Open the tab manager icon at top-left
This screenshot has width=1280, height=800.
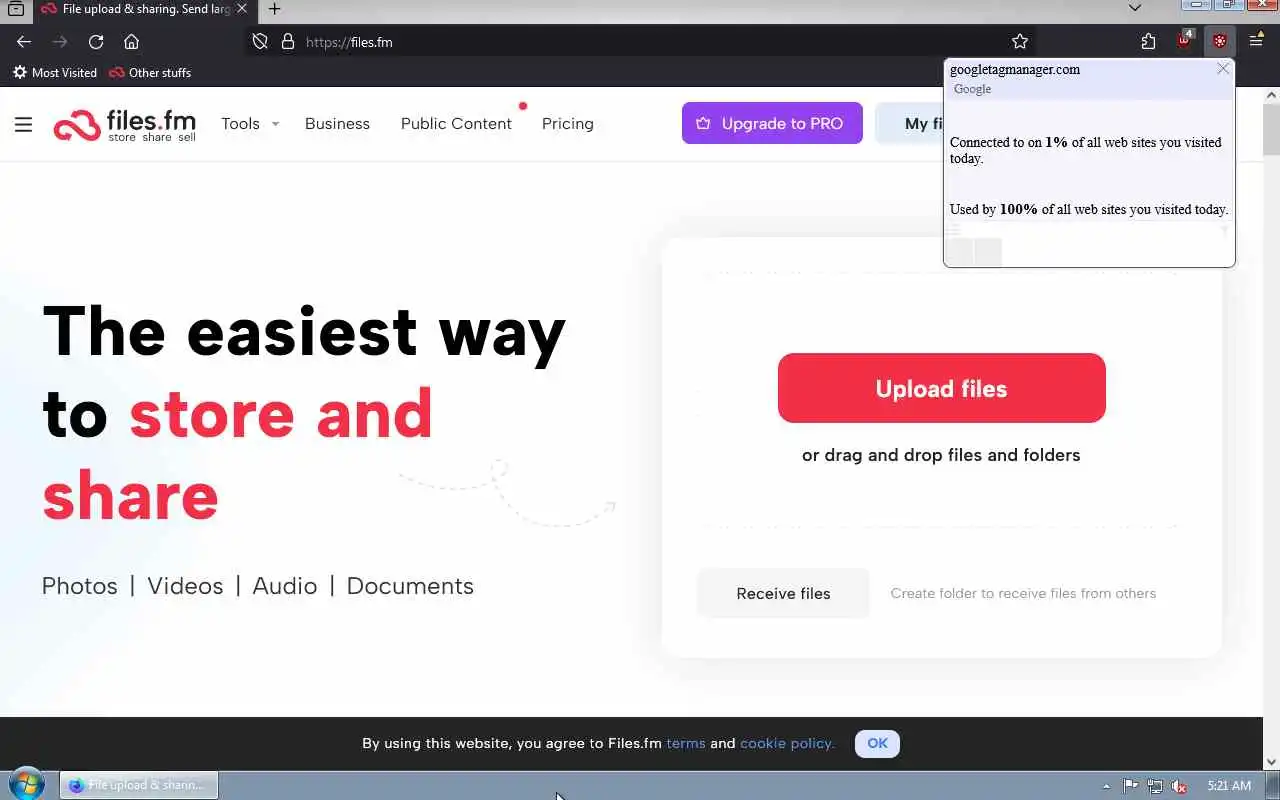pos(16,9)
